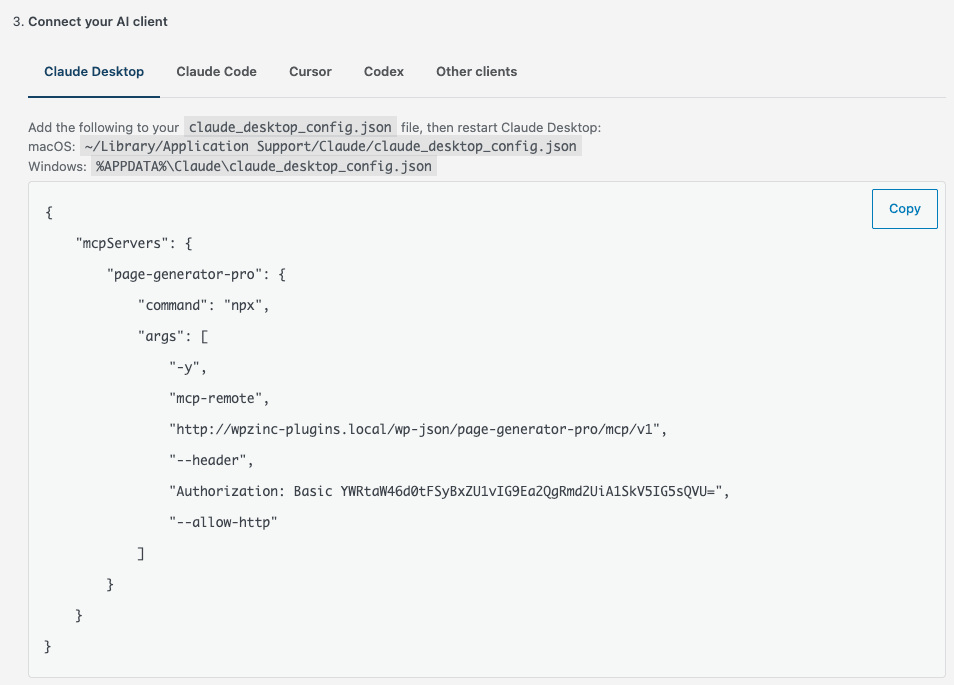Screen dimensions: 954x685
Task: Click the Windows %APPDATA% config path
Action: pyautogui.click(x=264, y=166)
